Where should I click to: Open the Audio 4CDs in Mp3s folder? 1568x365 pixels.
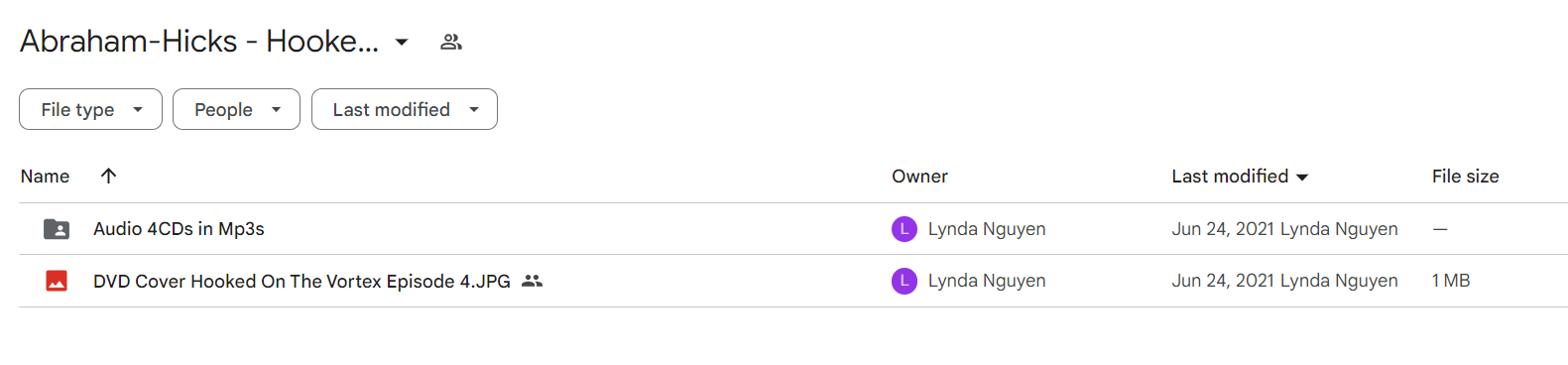tap(179, 229)
